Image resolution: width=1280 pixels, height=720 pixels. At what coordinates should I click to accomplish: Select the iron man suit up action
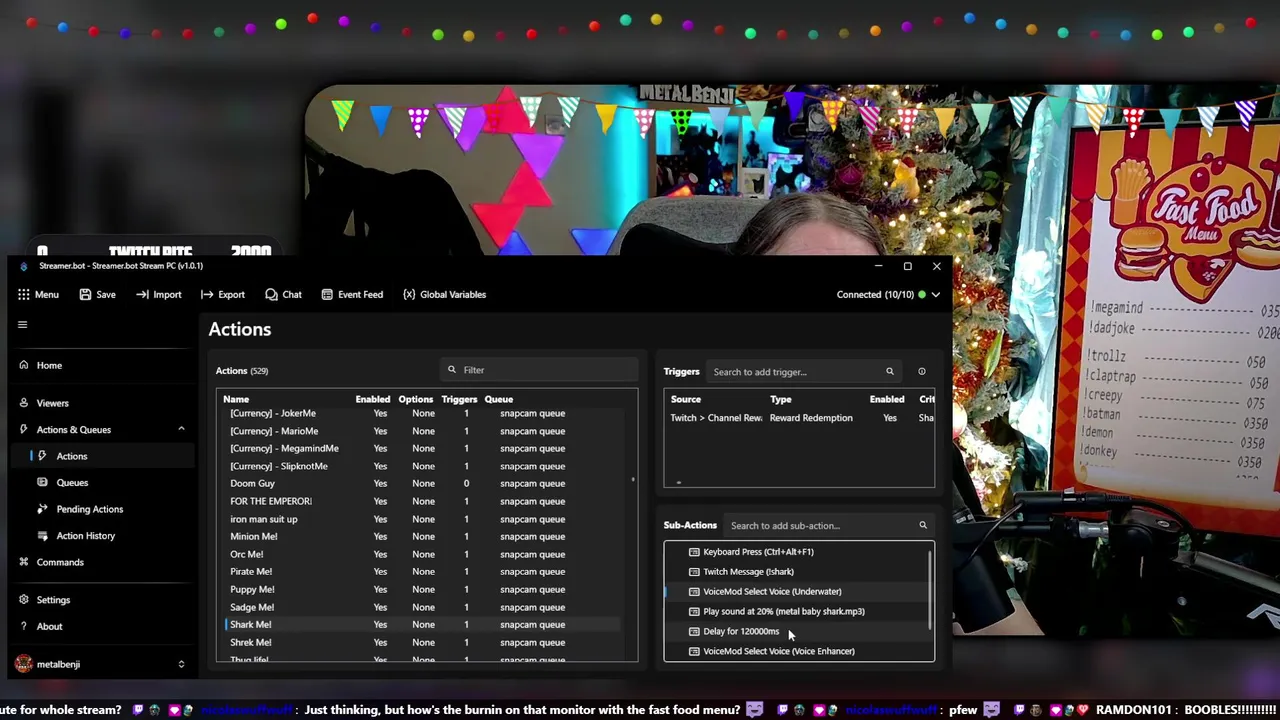pyautogui.click(x=422, y=519)
